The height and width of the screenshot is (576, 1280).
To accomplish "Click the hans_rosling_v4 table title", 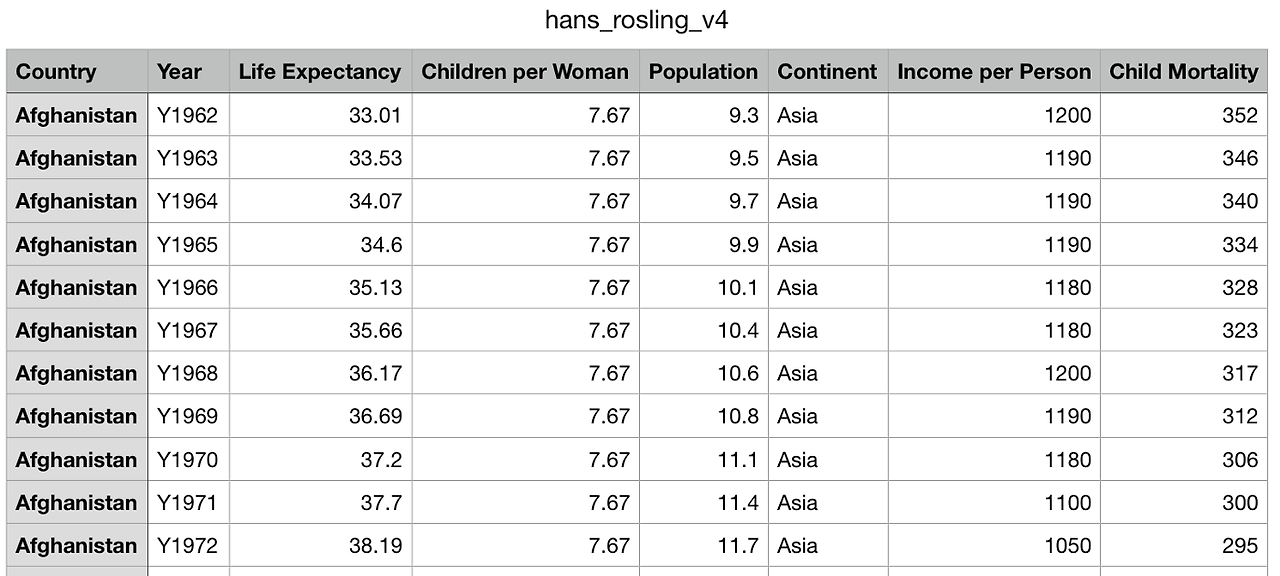I will [x=636, y=20].
